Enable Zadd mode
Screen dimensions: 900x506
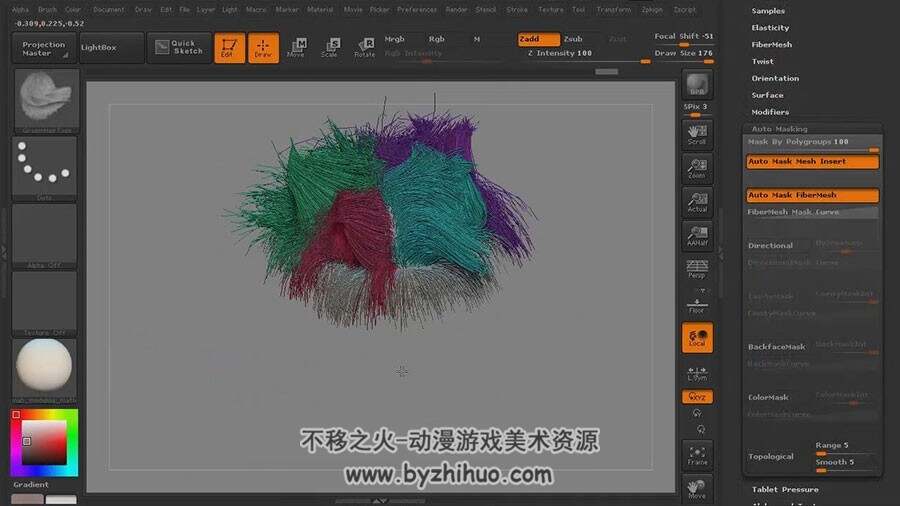538,39
